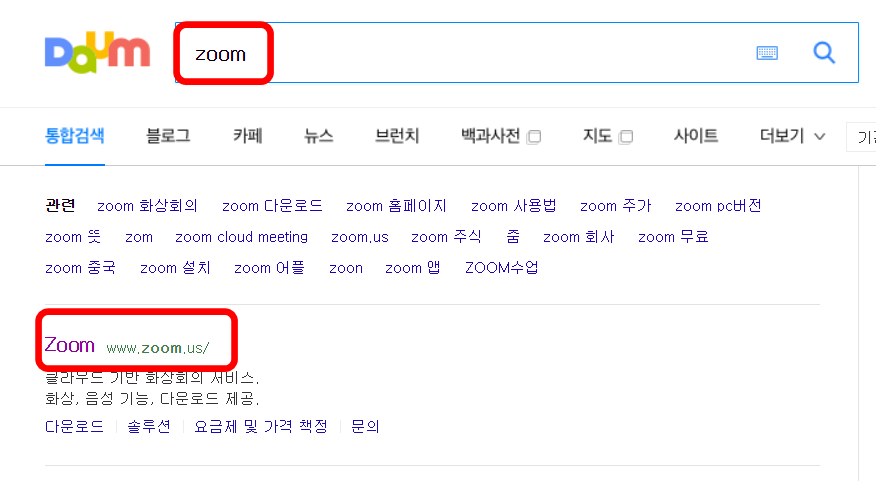Viewport: 876px width, 481px height.
Task: Open the 백과사전 tab
Action: pyautogui.click(x=491, y=136)
